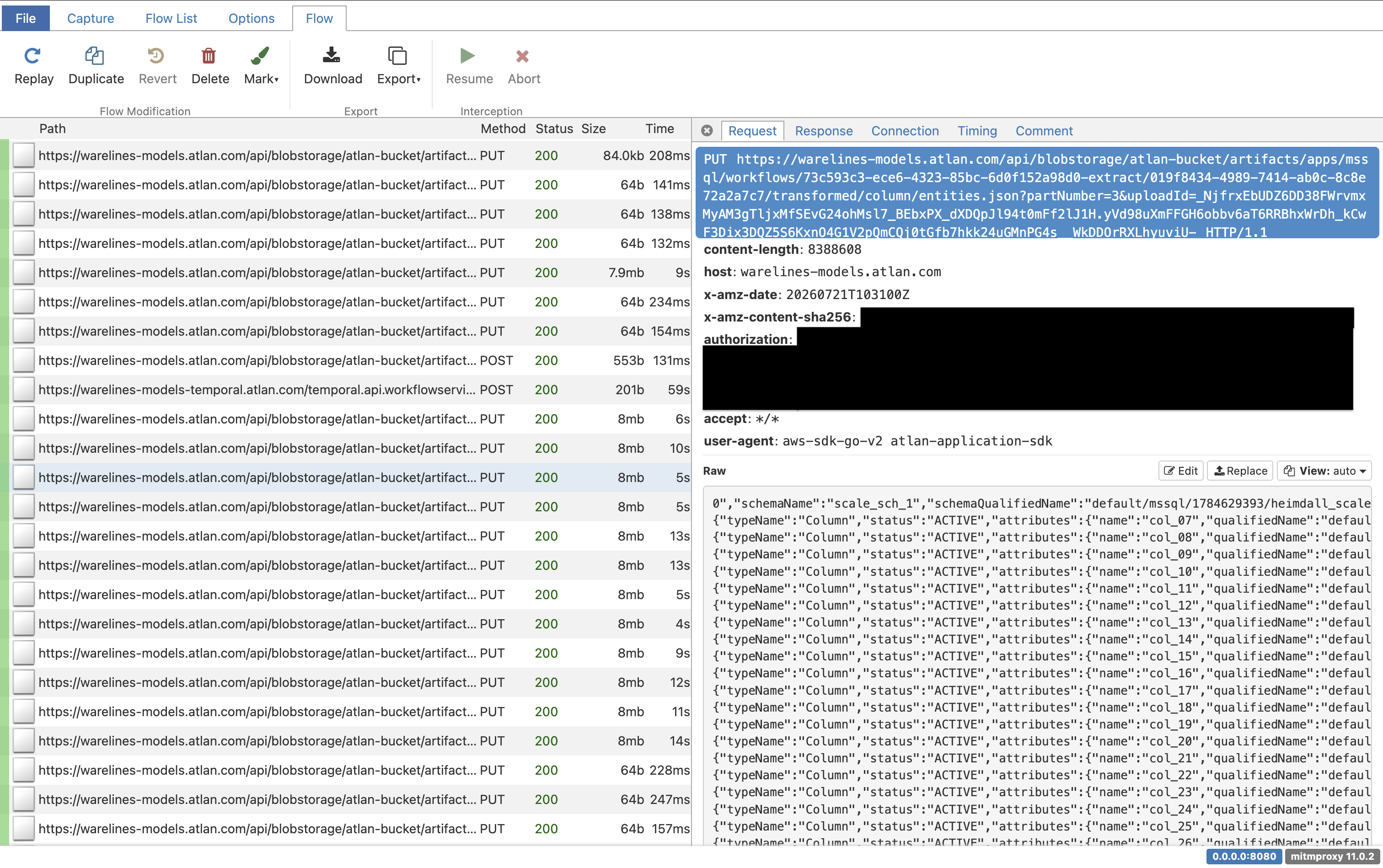Click the col_15 line in raw body

click(x=1041, y=657)
